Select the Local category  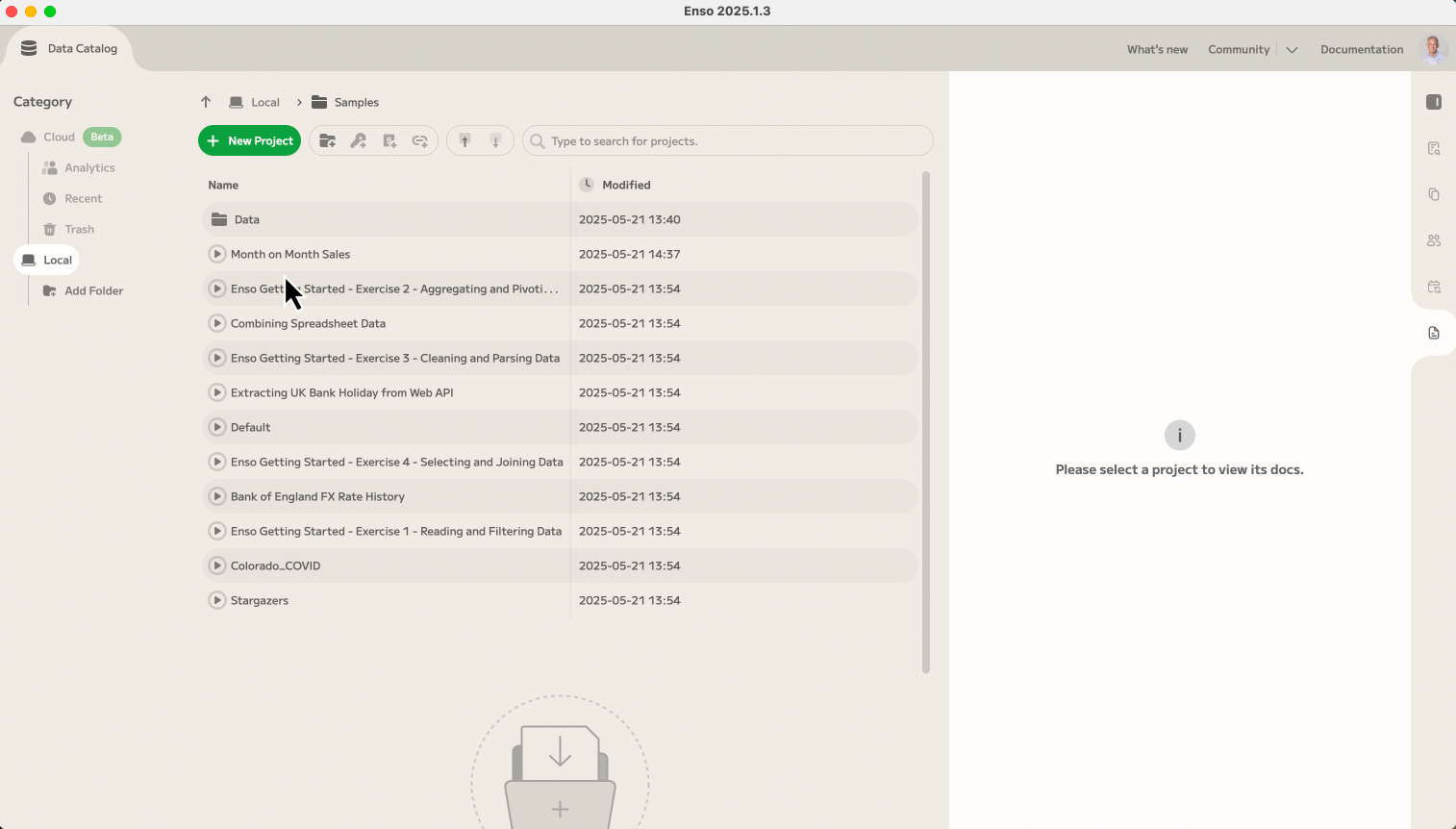tap(47, 260)
